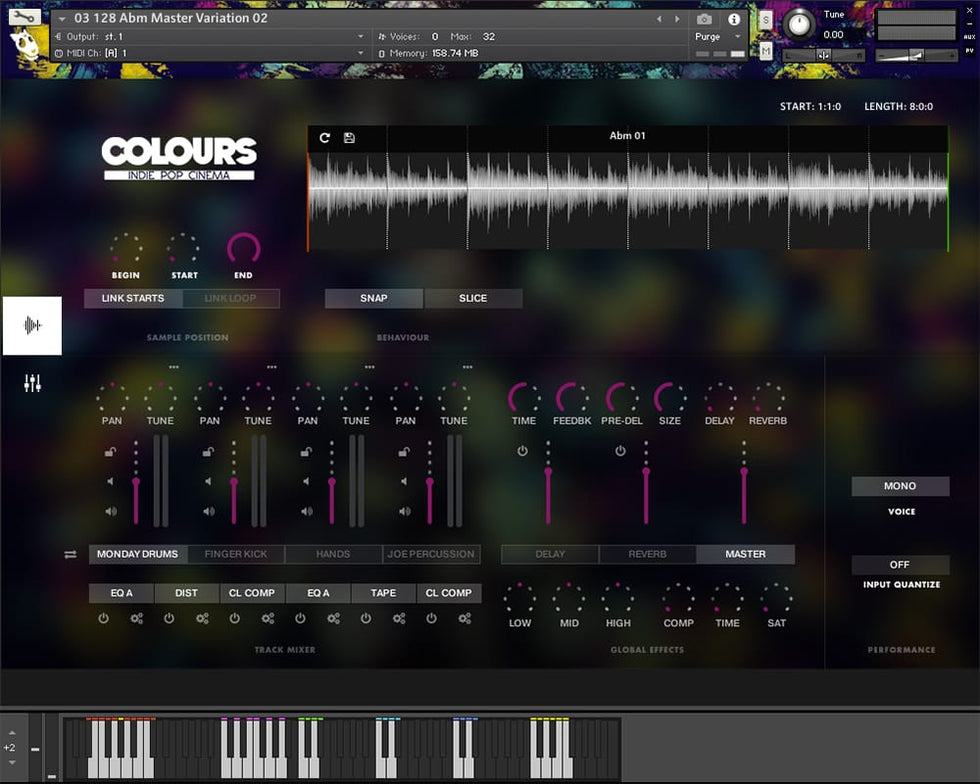Image resolution: width=980 pixels, height=784 pixels.
Task: Click the master volume fader in global effects
Action: (x=744, y=492)
